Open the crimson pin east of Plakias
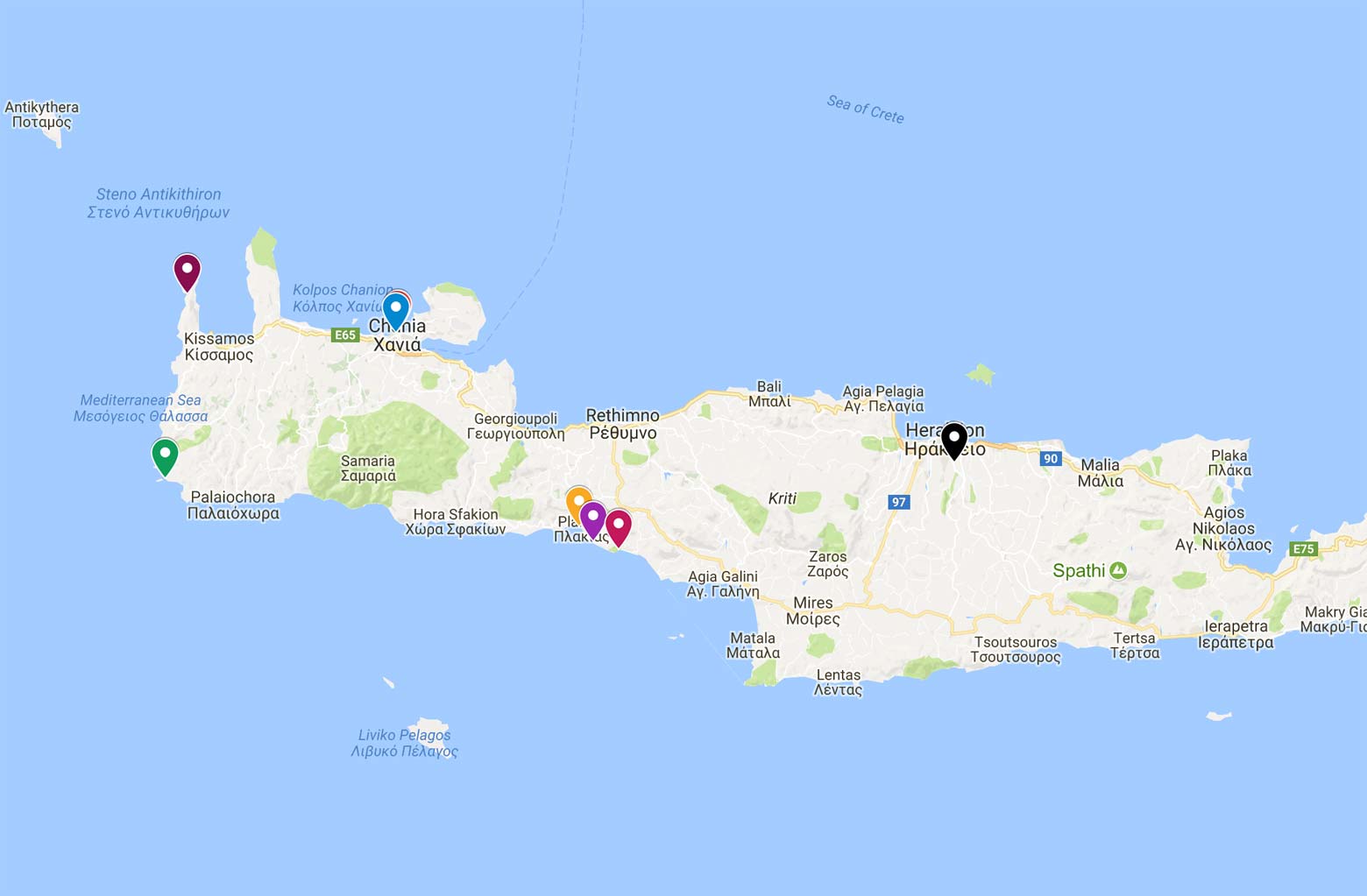Image resolution: width=1367 pixels, height=896 pixels. 619,527
